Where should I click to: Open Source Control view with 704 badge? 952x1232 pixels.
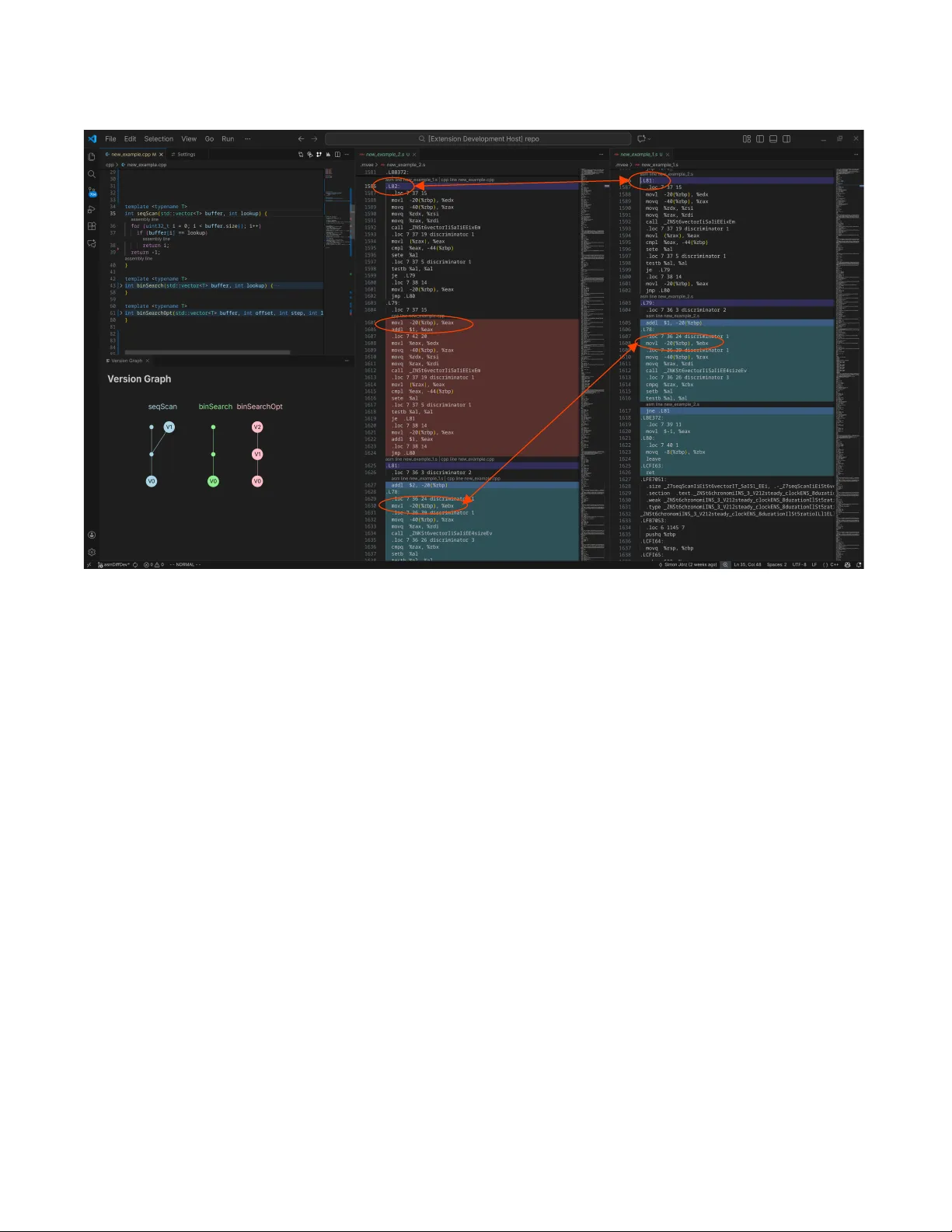coord(92,192)
